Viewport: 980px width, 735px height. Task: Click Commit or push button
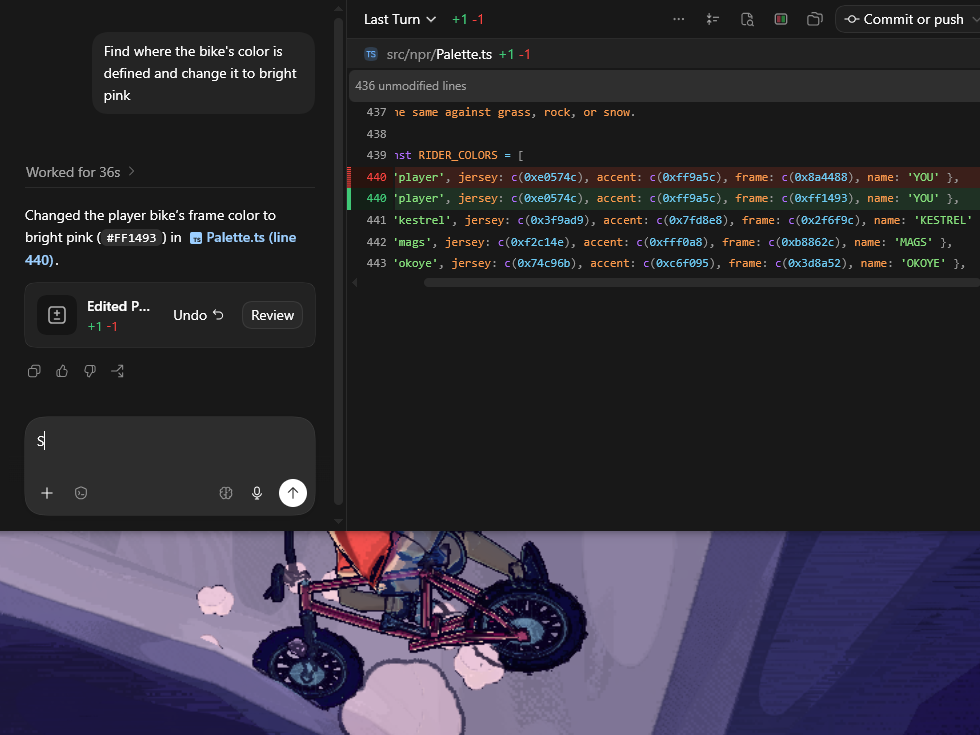904,19
